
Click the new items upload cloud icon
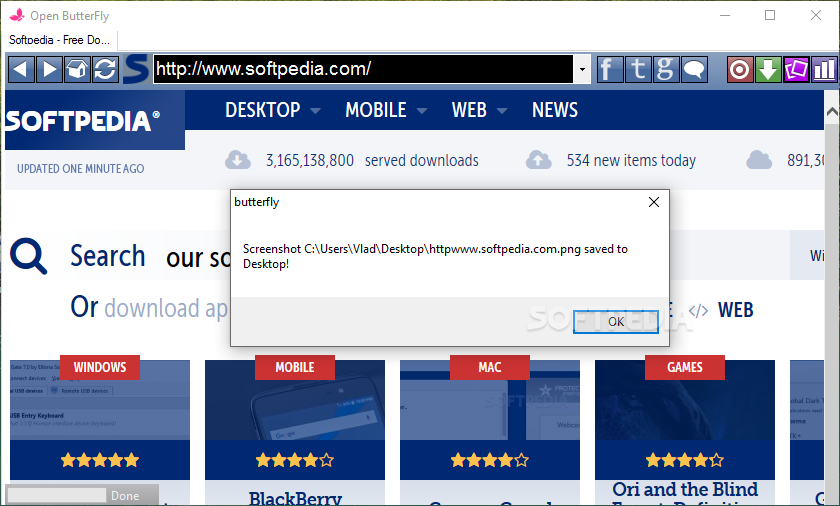(x=538, y=160)
